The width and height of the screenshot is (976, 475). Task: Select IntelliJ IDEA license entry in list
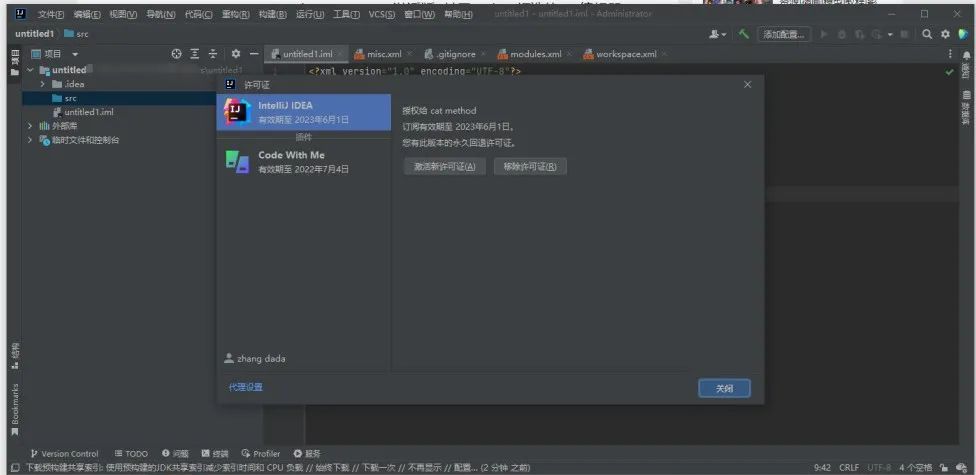(x=303, y=112)
